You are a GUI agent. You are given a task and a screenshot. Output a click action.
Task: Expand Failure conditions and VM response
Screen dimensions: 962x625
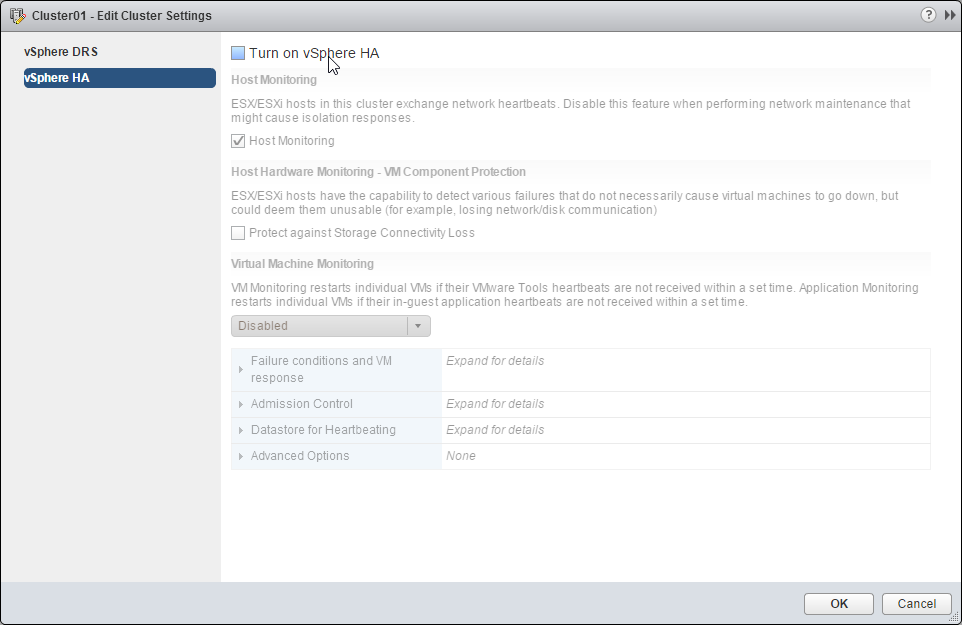point(242,370)
